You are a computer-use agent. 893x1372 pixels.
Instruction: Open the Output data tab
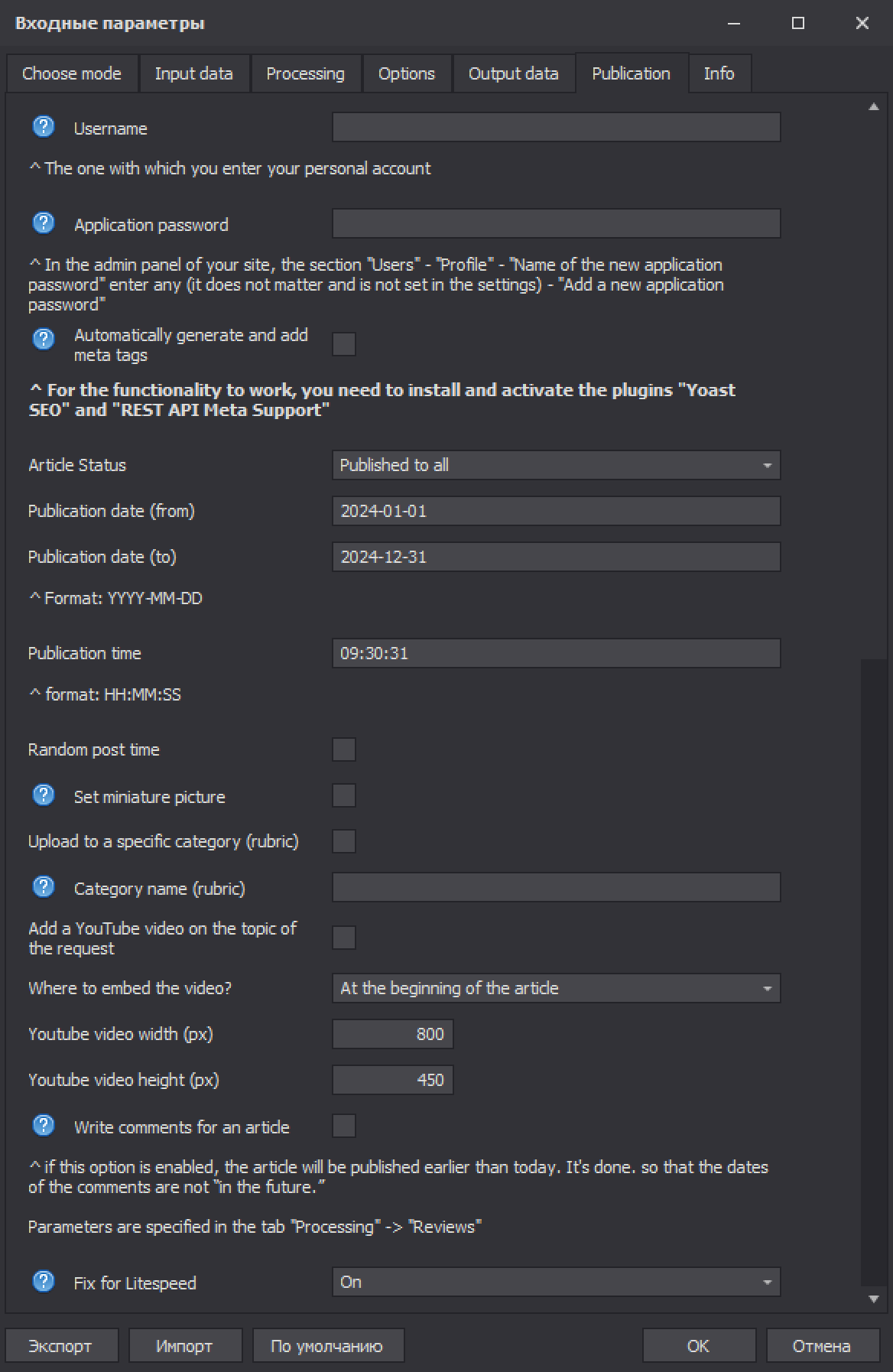514,73
